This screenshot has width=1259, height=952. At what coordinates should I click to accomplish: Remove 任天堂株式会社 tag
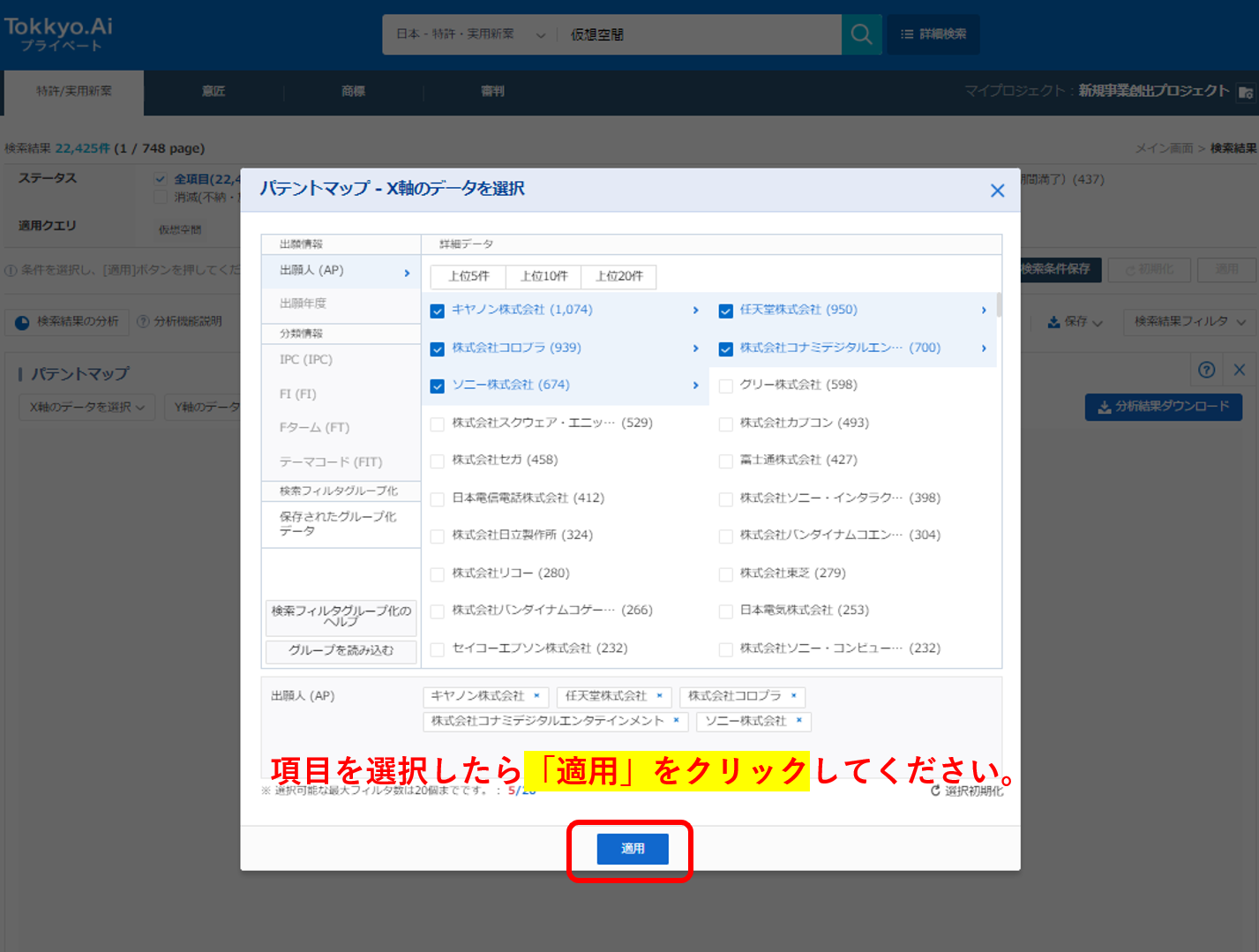coord(659,695)
